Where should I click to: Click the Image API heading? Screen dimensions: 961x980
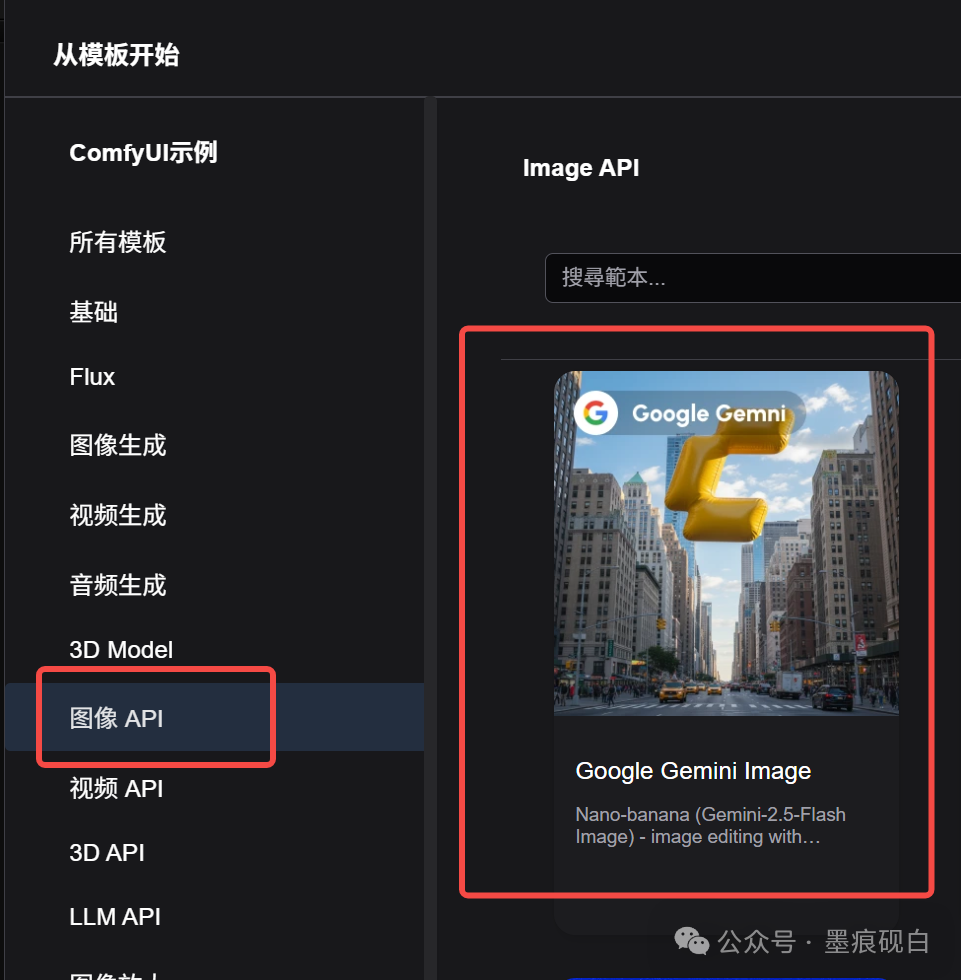click(x=580, y=168)
